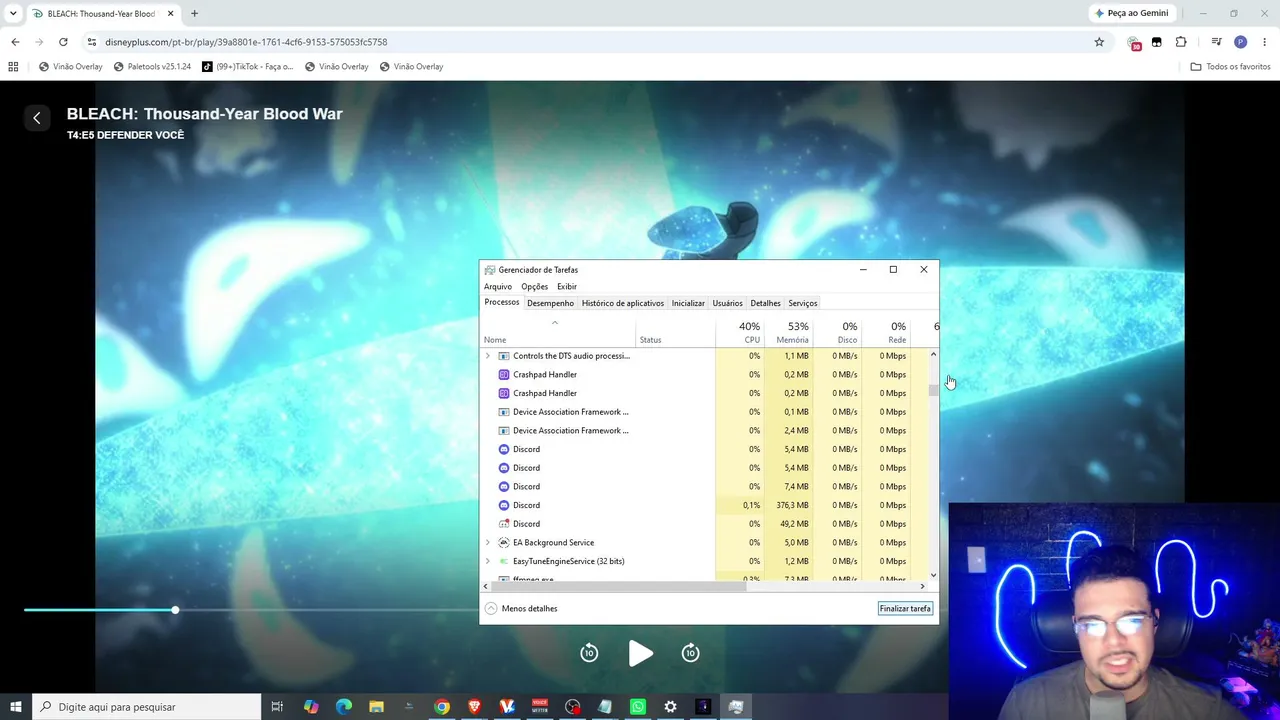Open Task View on the taskbar

click(x=277, y=707)
